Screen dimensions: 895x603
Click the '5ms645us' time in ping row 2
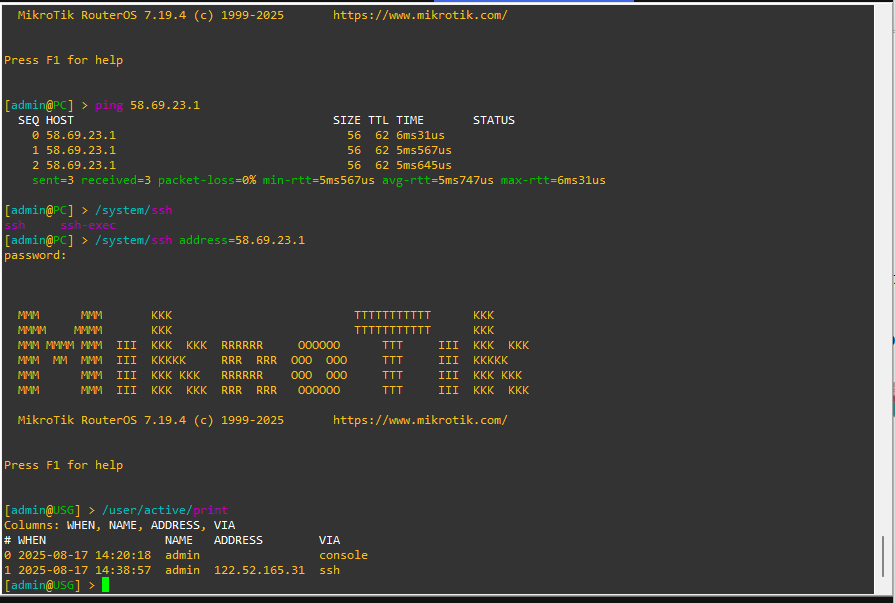coord(424,165)
